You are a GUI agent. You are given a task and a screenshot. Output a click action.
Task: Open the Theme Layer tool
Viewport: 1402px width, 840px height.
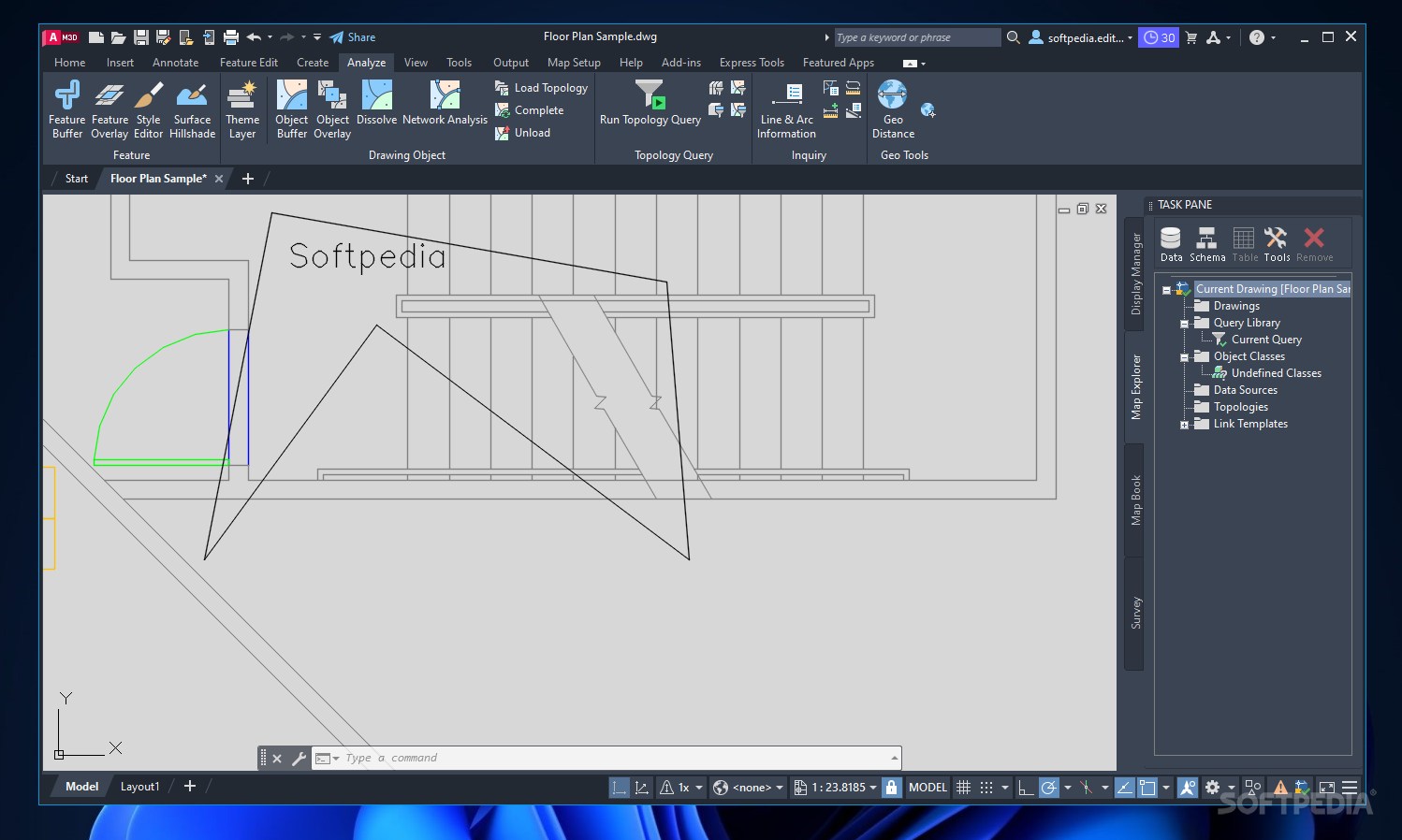coord(242,109)
